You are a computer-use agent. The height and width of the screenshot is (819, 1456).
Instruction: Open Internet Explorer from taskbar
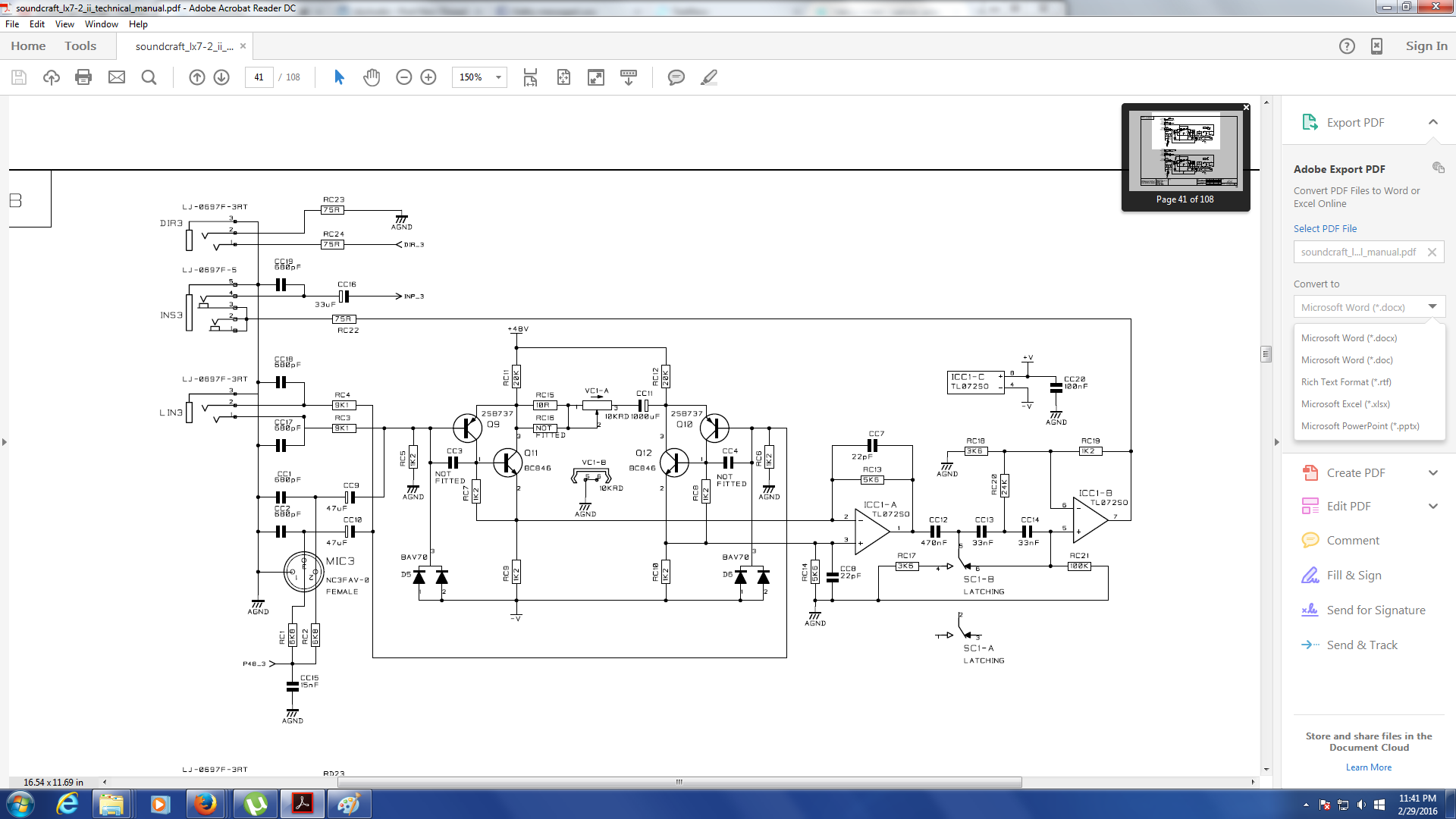coord(67,804)
